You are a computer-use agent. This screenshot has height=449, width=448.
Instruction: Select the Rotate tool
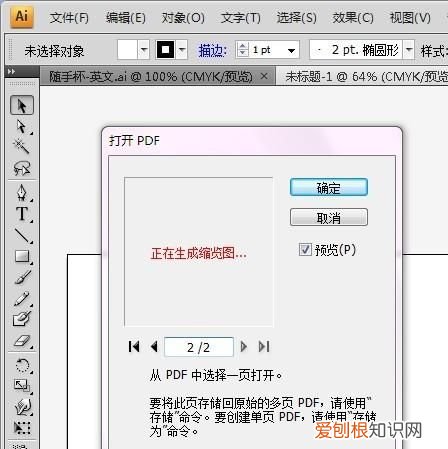pos(23,365)
